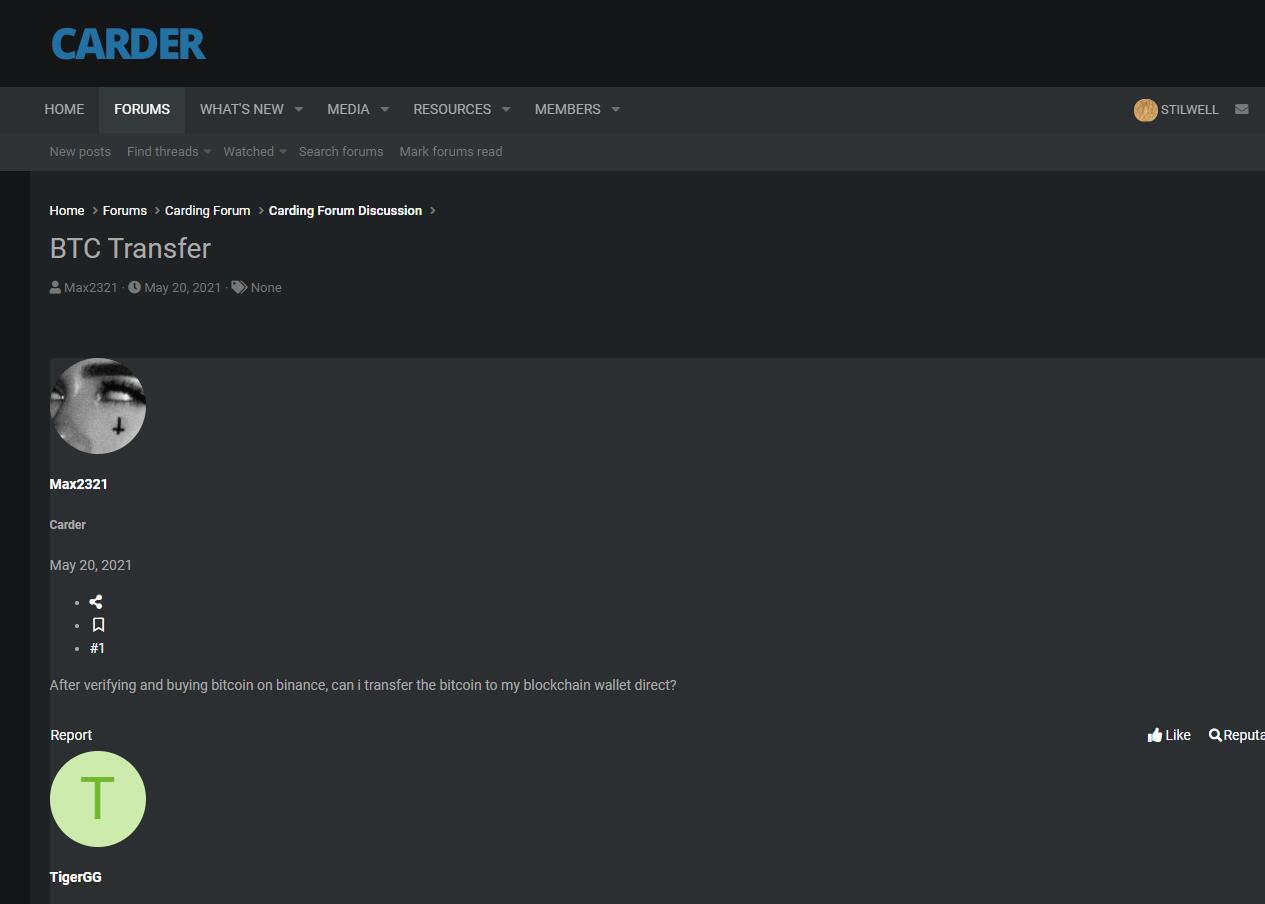The image size is (1265, 904).
Task: Open the inbox envelope icon
Action: (1241, 109)
